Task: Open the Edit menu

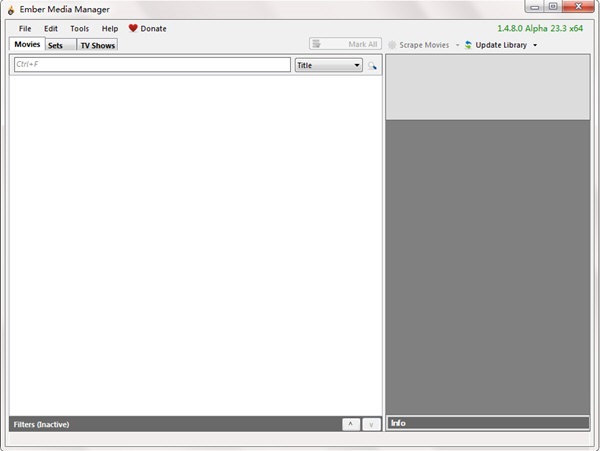Action: pos(51,29)
